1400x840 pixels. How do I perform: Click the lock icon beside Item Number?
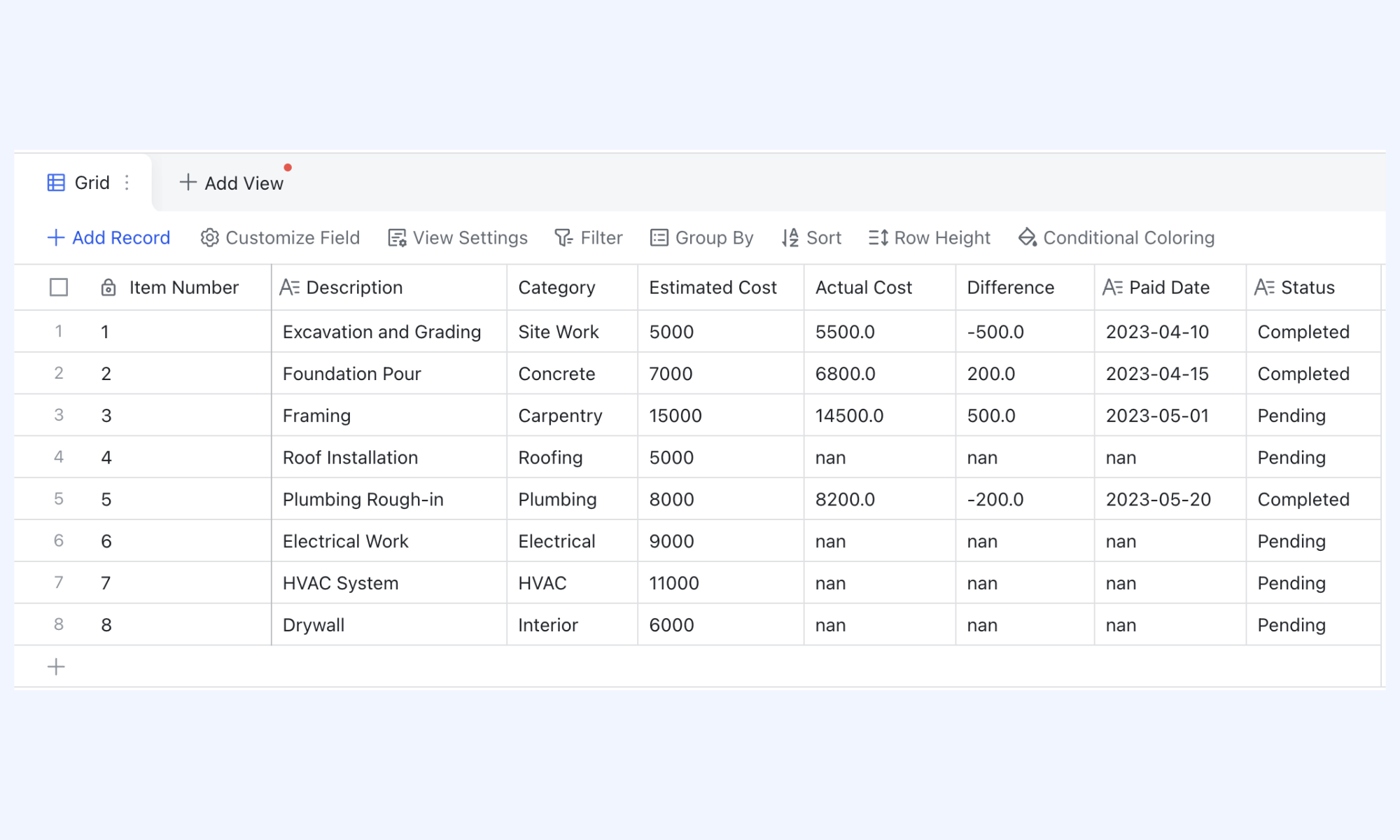point(108,288)
